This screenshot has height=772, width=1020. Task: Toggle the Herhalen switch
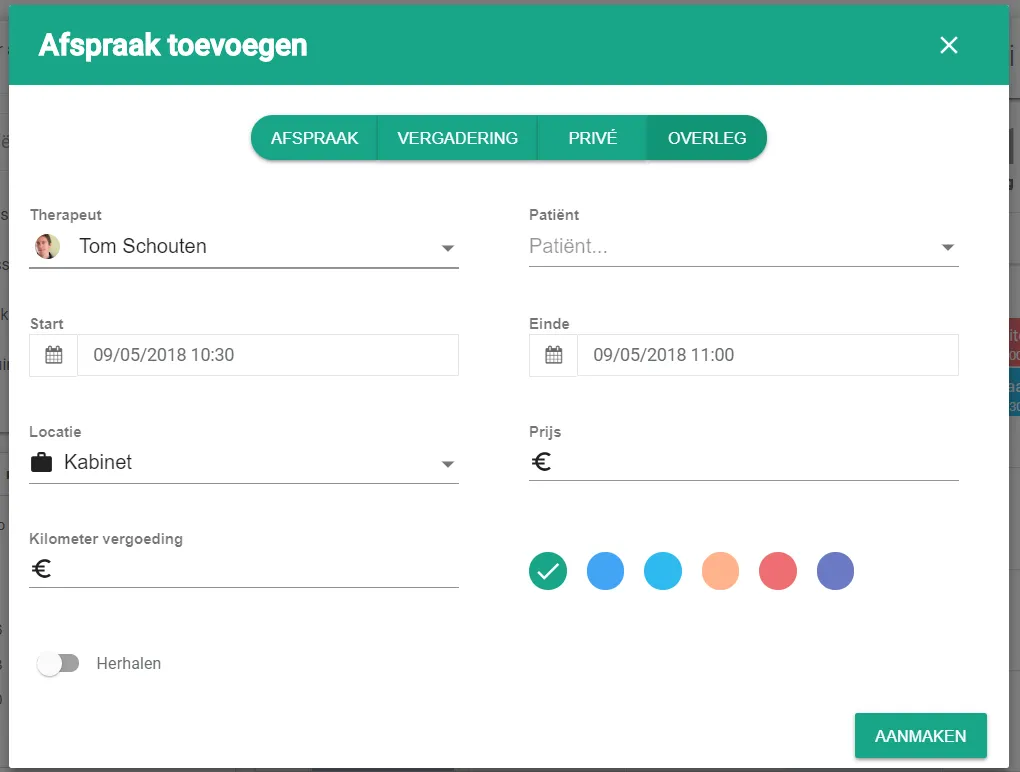[x=58, y=663]
